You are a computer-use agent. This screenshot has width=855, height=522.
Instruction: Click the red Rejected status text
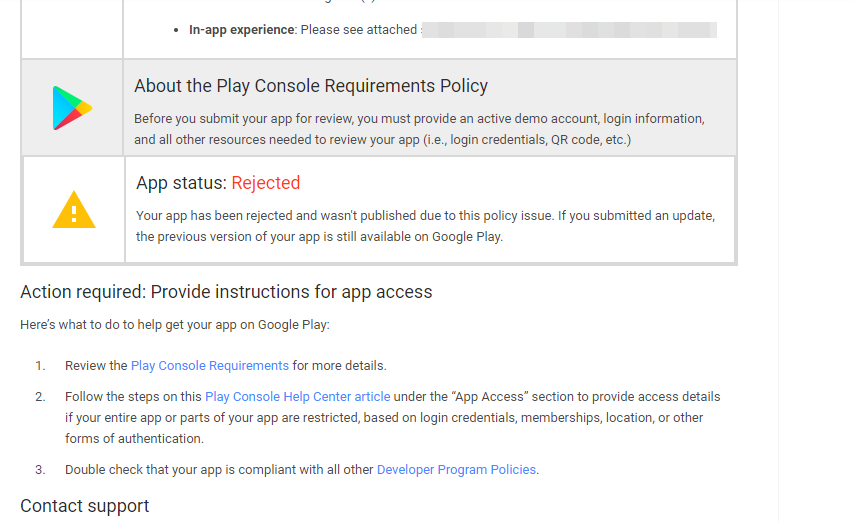[266, 183]
